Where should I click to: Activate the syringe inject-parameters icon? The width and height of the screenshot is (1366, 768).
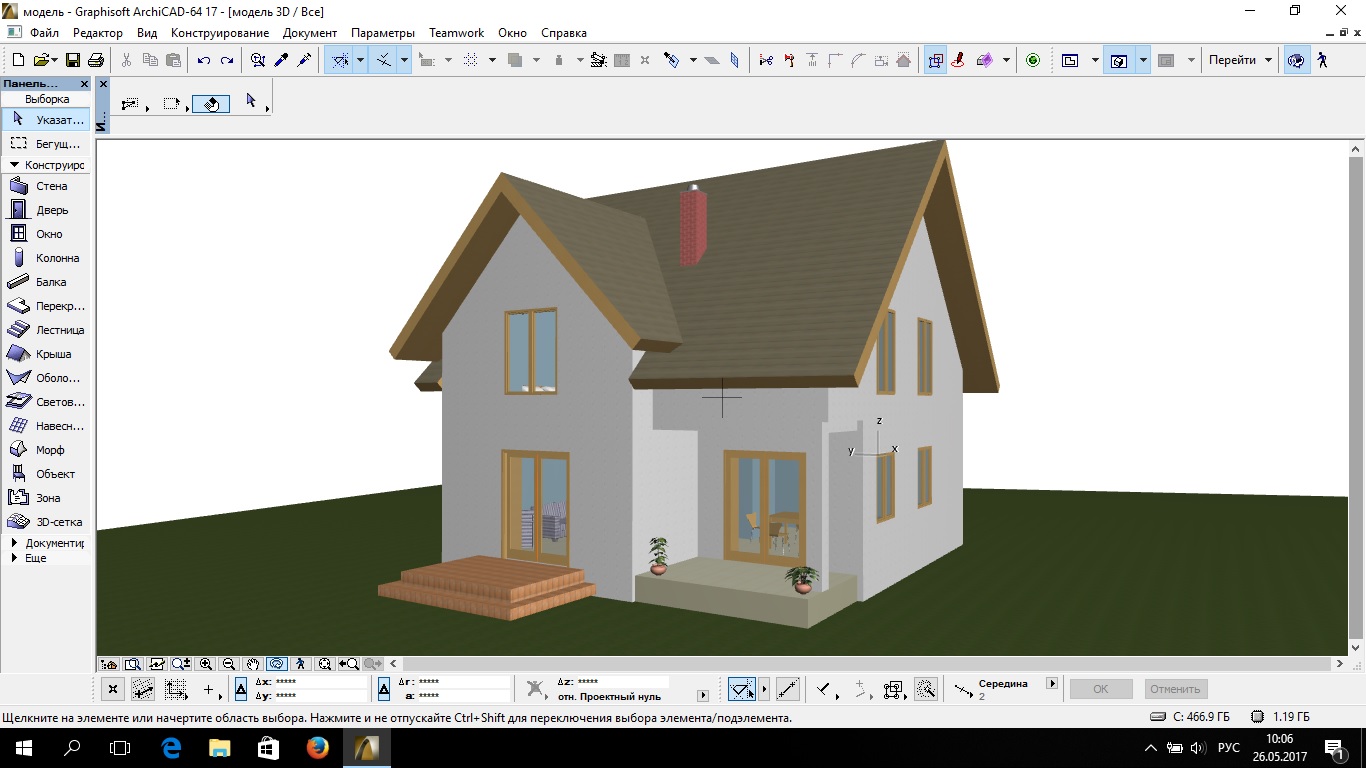(305, 60)
